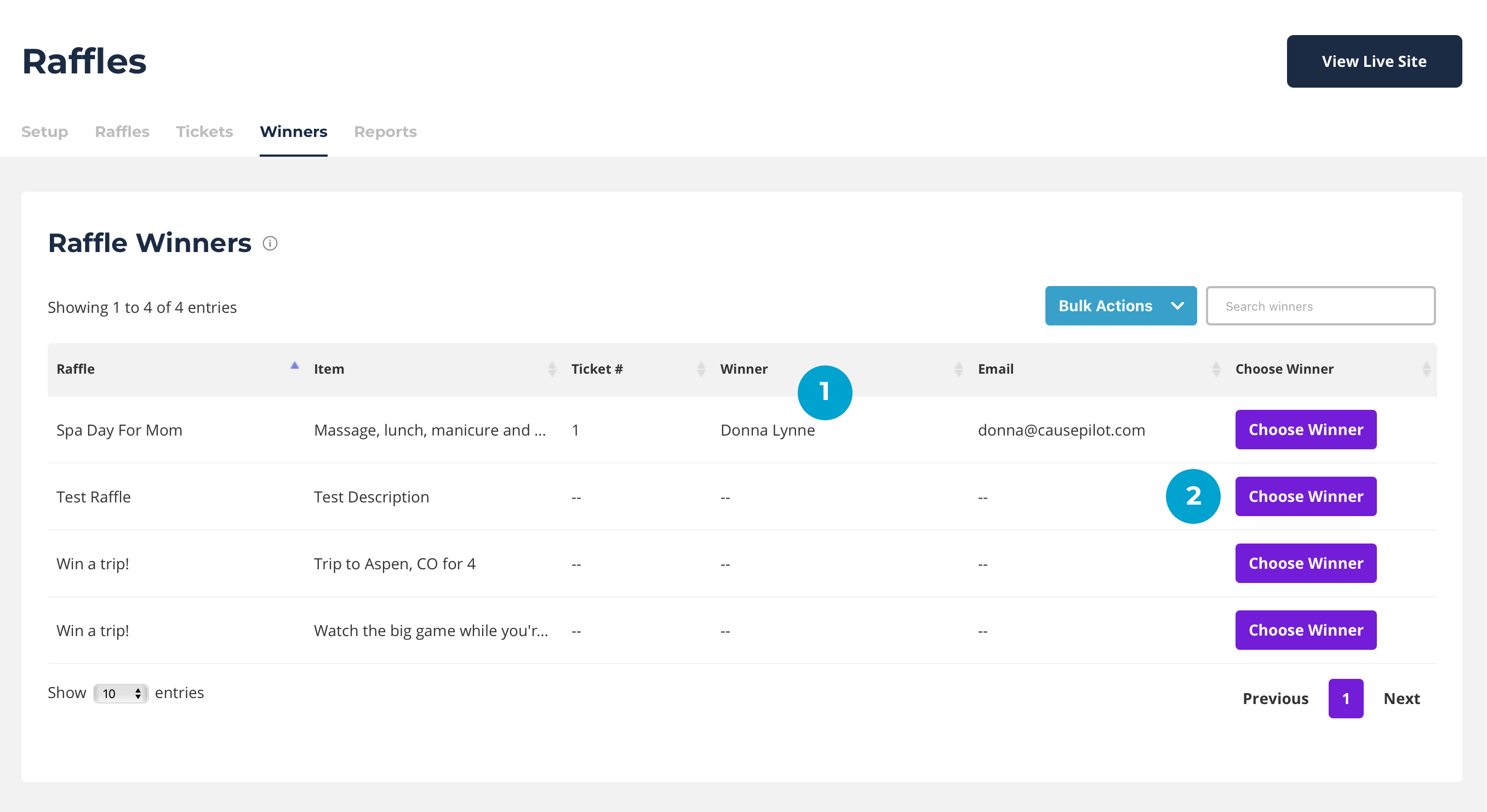The image size is (1487, 812).
Task: Switch to the Reports tab
Action: click(x=385, y=131)
